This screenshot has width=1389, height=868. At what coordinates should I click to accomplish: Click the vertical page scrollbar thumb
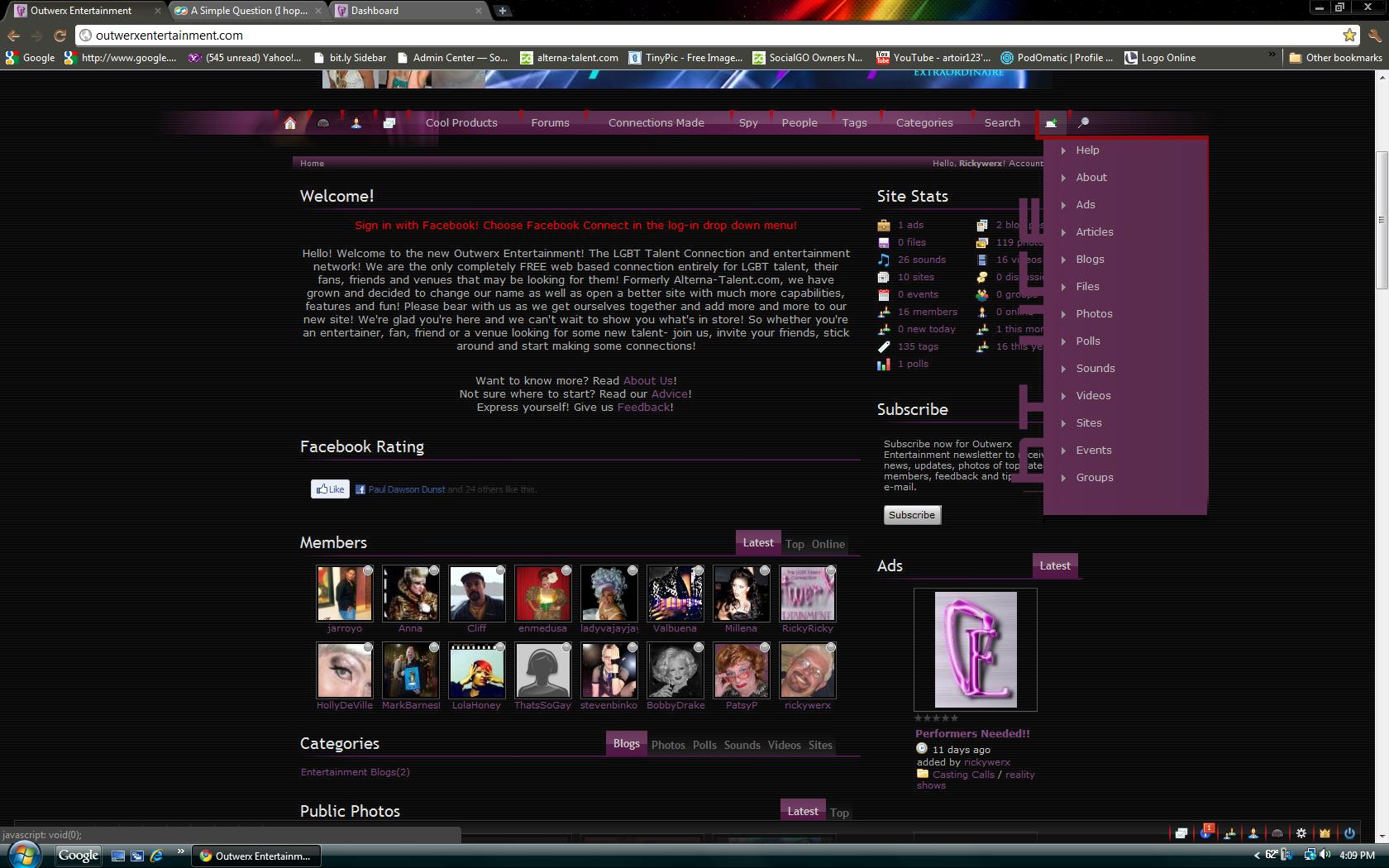[x=1381, y=220]
